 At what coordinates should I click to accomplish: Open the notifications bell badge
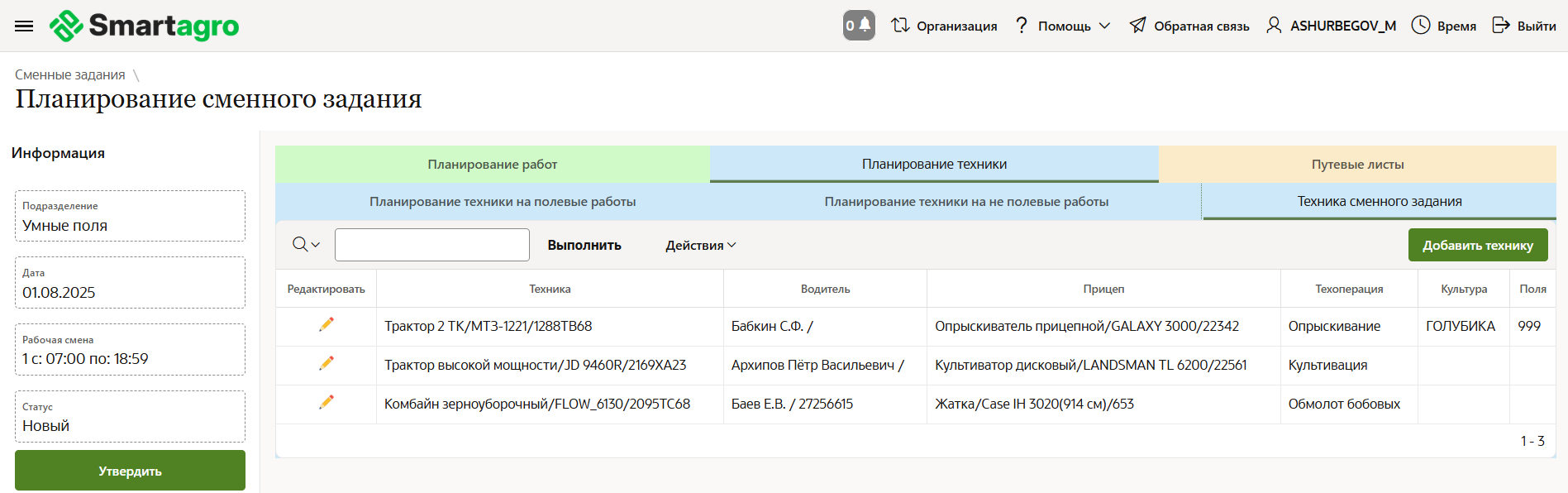pos(858,26)
